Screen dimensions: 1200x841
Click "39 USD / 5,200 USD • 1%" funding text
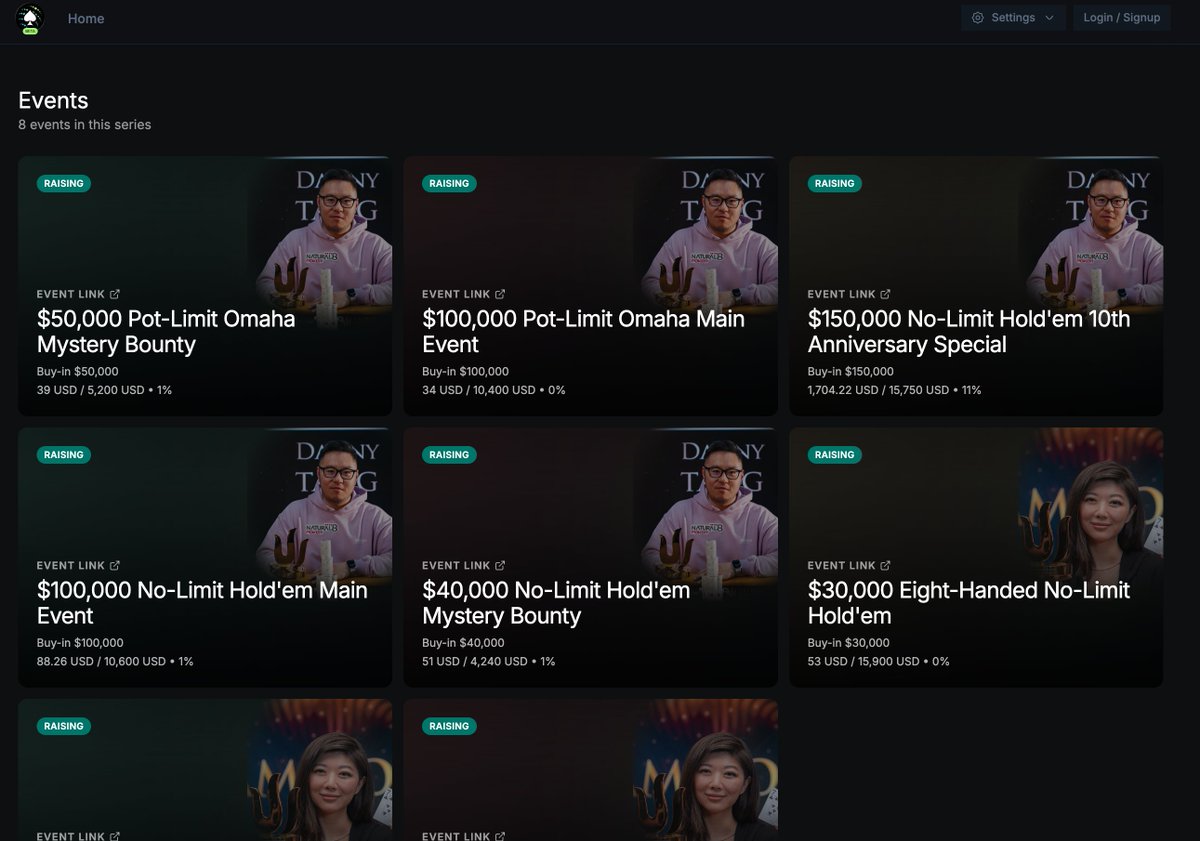104,390
